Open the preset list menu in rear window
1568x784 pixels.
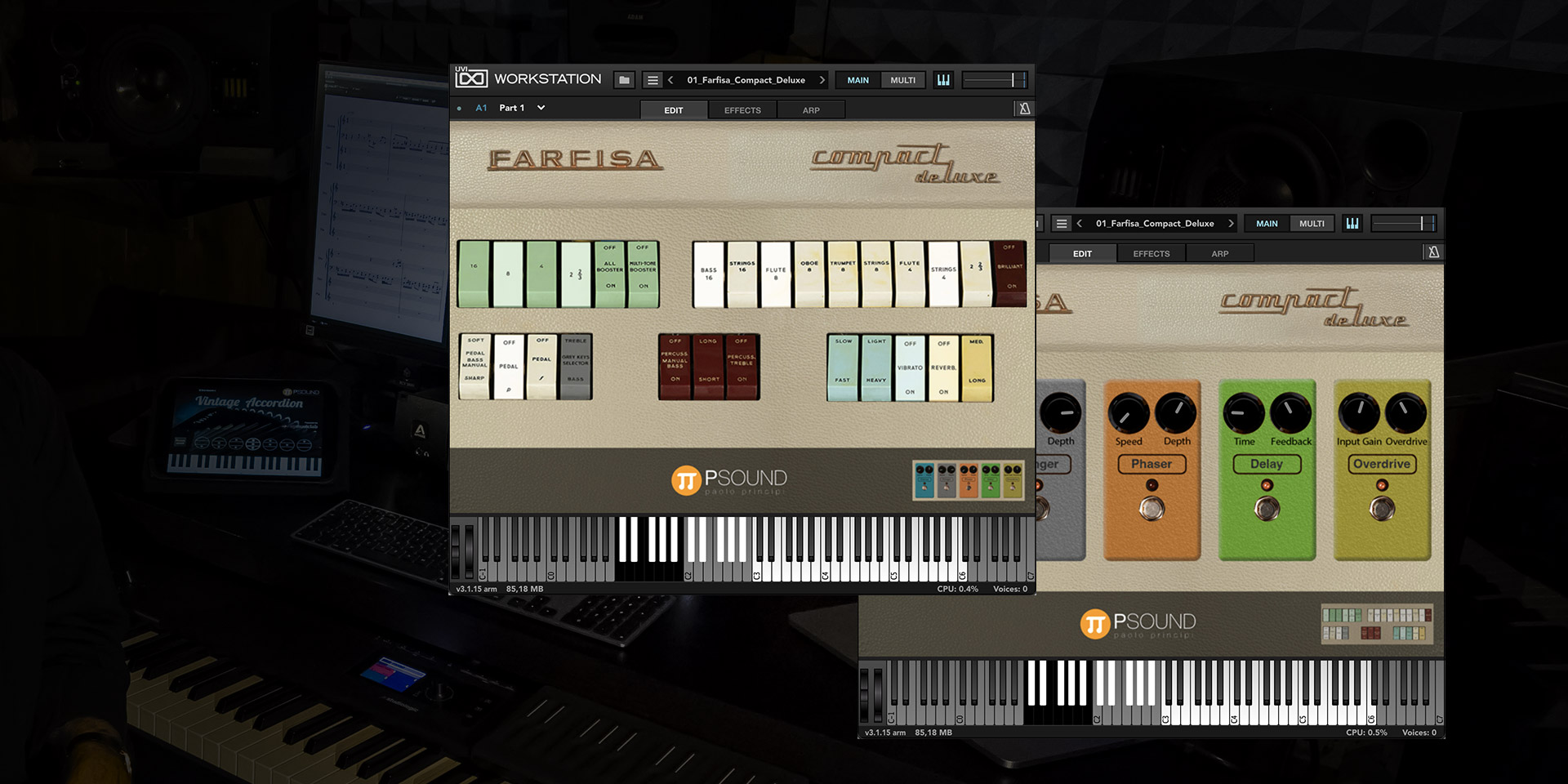pyautogui.click(x=1061, y=224)
